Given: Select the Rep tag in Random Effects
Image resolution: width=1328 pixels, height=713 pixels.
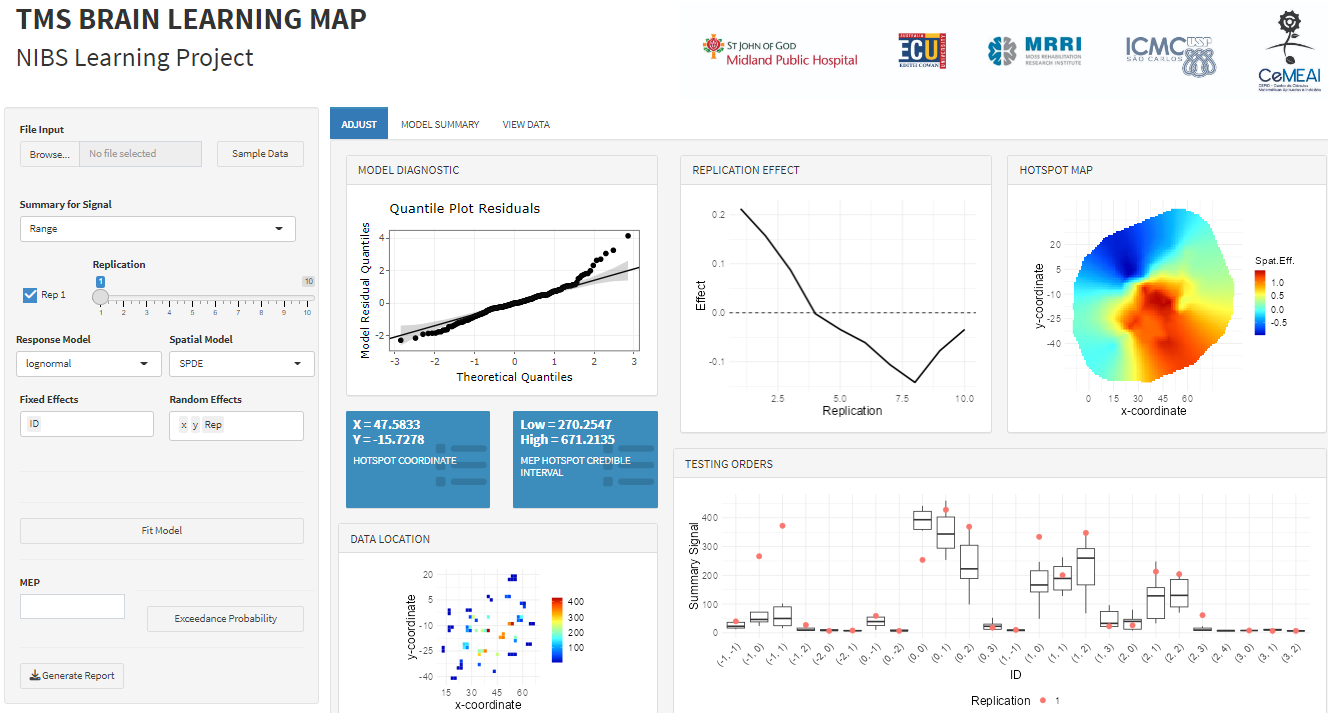Looking at the screenshot, I should point(213,425).
